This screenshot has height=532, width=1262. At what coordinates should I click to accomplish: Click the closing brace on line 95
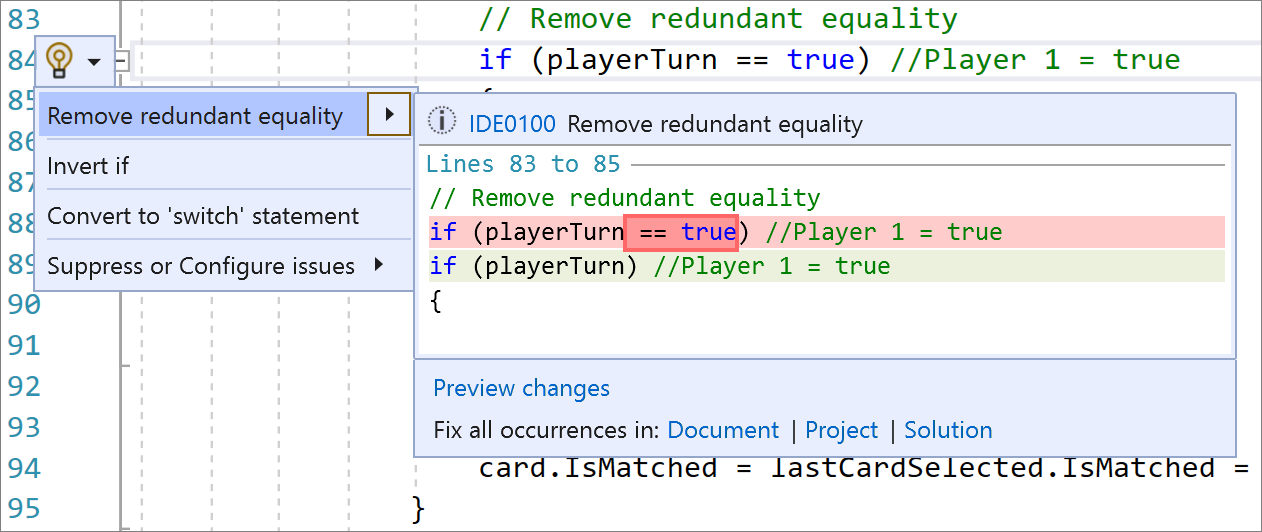point(418,509)
